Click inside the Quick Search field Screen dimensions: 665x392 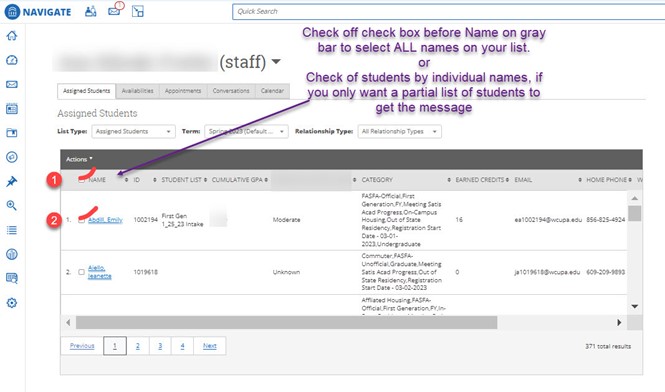click(449, 11)
